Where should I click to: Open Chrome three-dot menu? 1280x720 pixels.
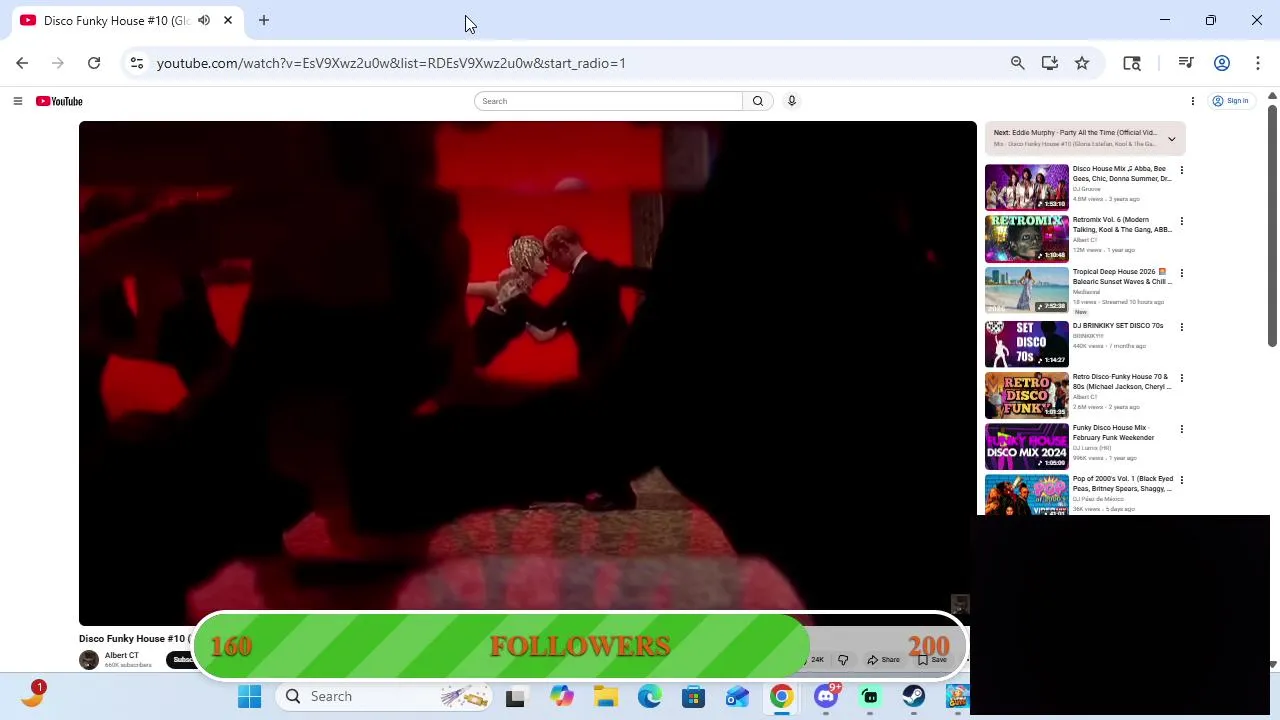pos(1257,63)
